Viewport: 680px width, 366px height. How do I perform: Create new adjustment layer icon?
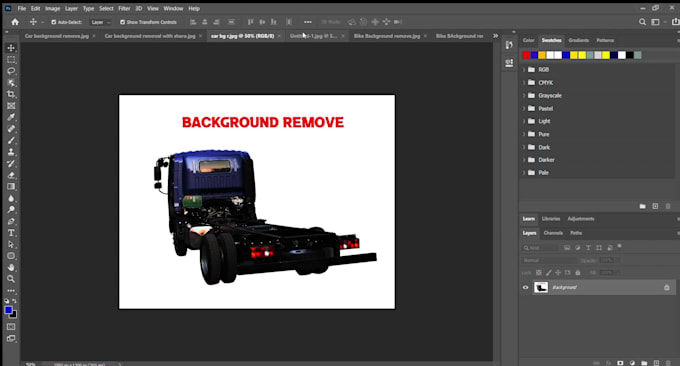pos(632,363)
